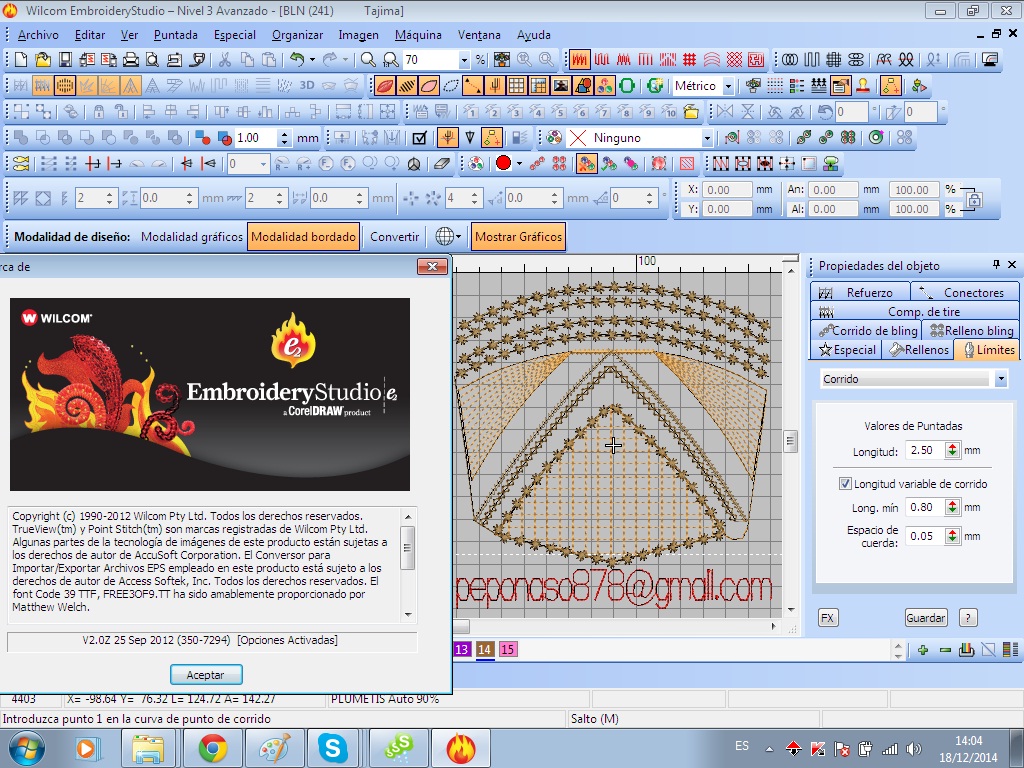Image resolution: width=1024 pixels, height=768 pixels.
Task: Switch to the Rellenos tab
Action: pos(918,349)
